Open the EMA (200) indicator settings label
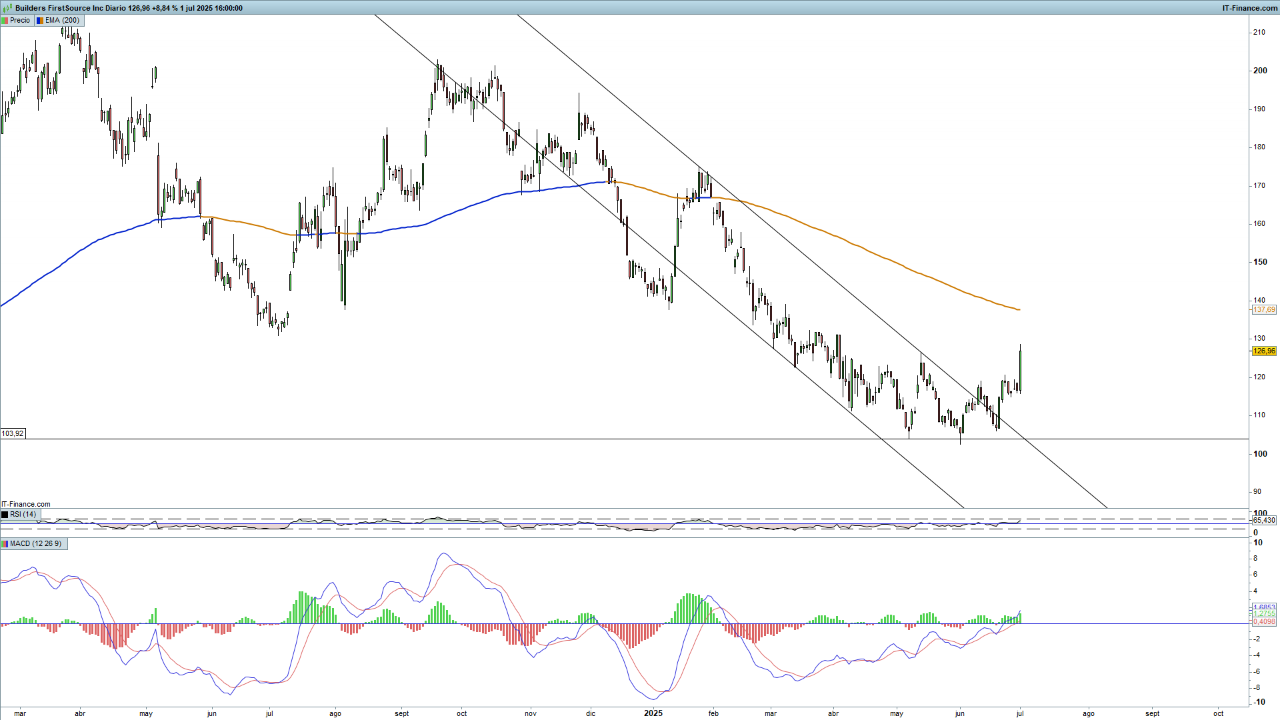The height and width of the screenshot is (720, 1280). pyautogui.click(x=62, y=20)
